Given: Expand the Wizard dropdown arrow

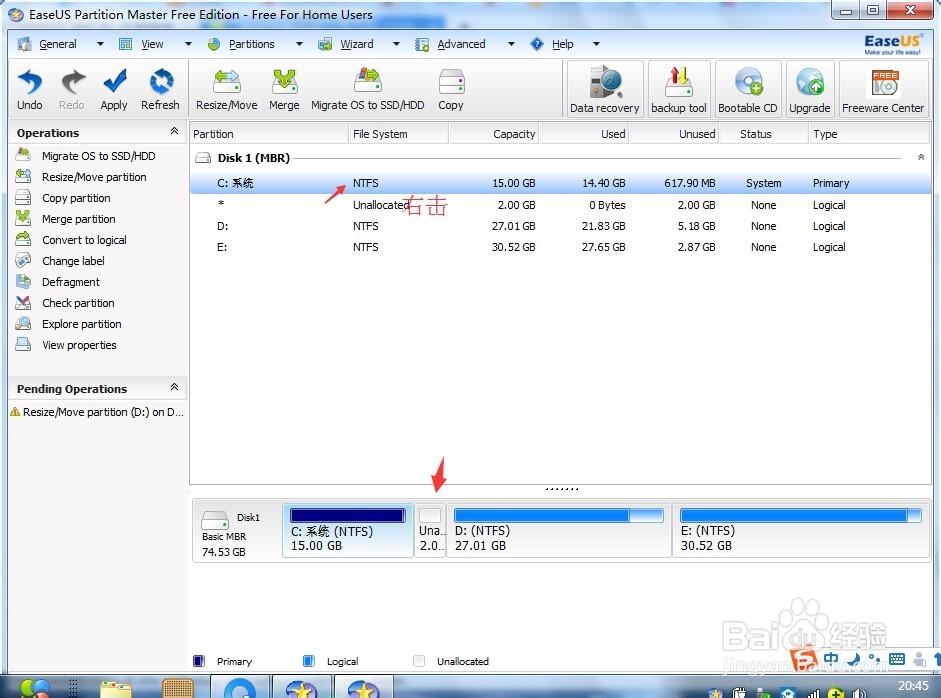Looking at the screenshot, I should coord(396,44).
